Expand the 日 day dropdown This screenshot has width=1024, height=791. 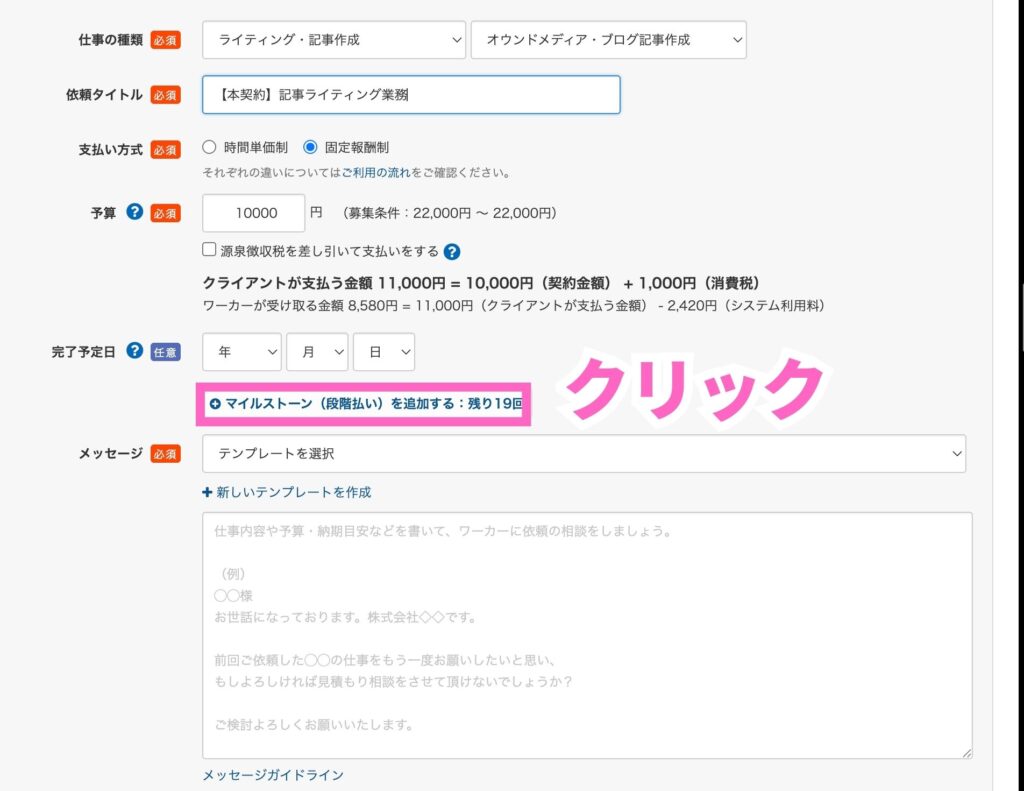[384, 352]
